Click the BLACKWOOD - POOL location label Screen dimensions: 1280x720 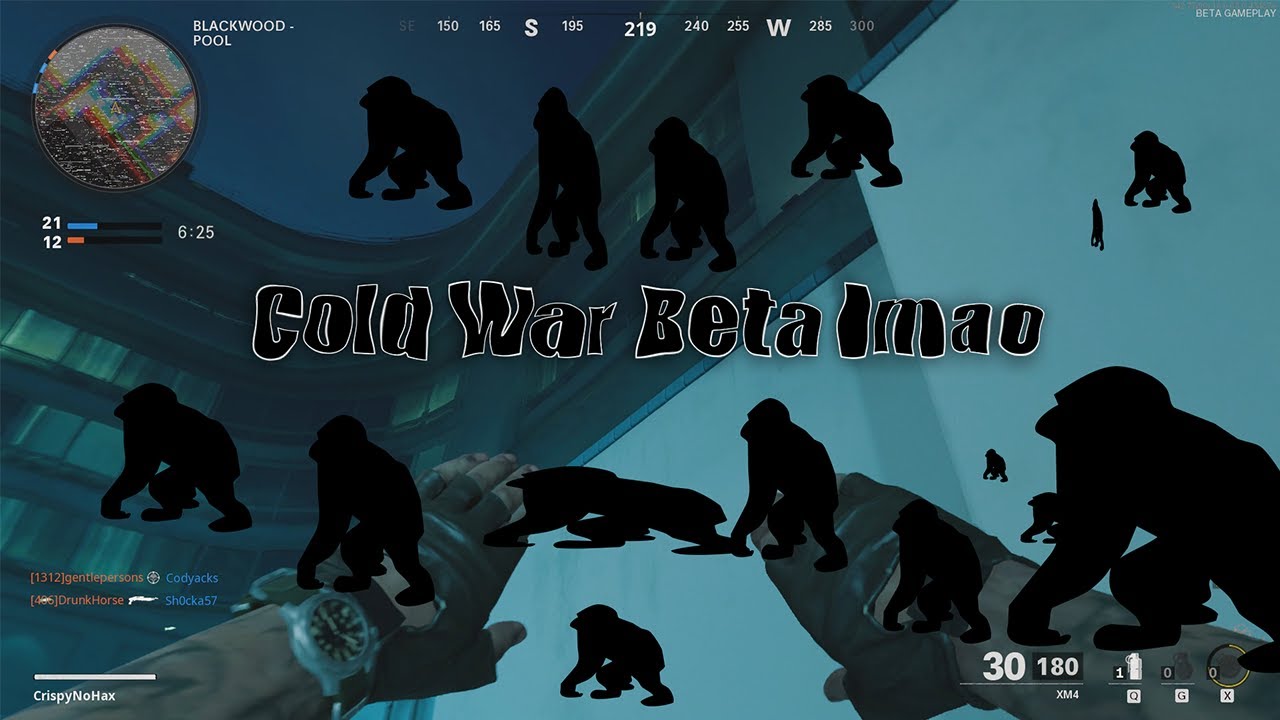243,33
